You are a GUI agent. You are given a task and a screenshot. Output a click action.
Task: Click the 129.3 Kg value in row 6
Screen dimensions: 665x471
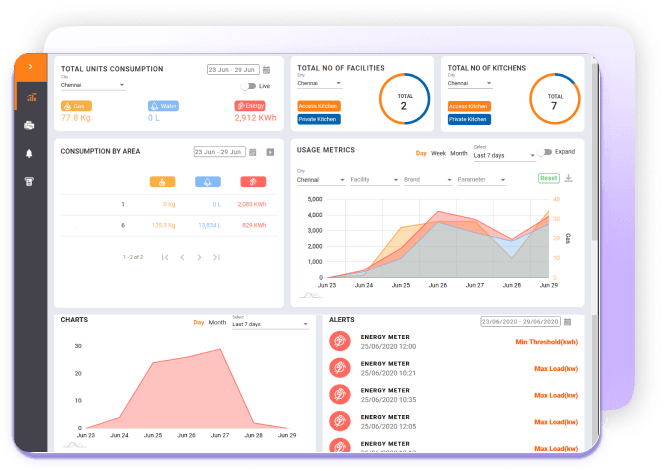163,226
